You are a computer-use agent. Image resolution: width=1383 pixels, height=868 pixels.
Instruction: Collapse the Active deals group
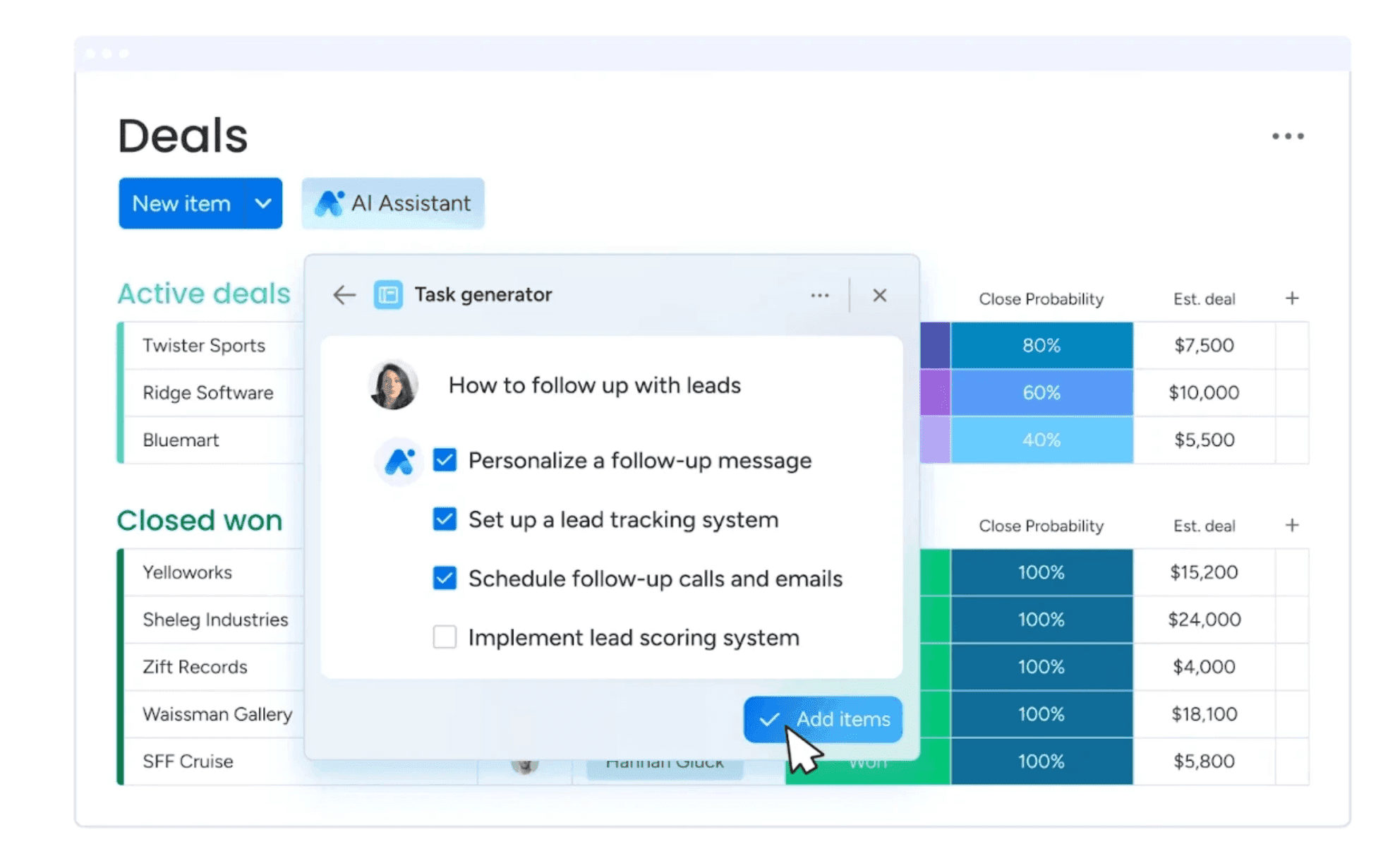(x=203, y=294)
